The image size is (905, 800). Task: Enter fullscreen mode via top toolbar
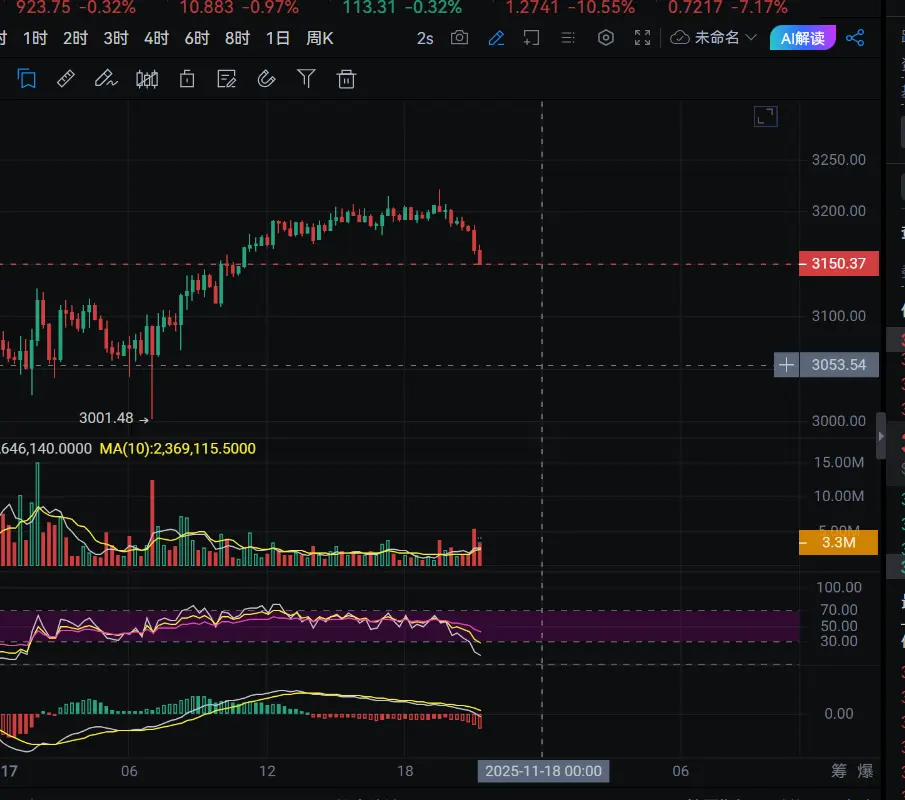tap(642, 38)
